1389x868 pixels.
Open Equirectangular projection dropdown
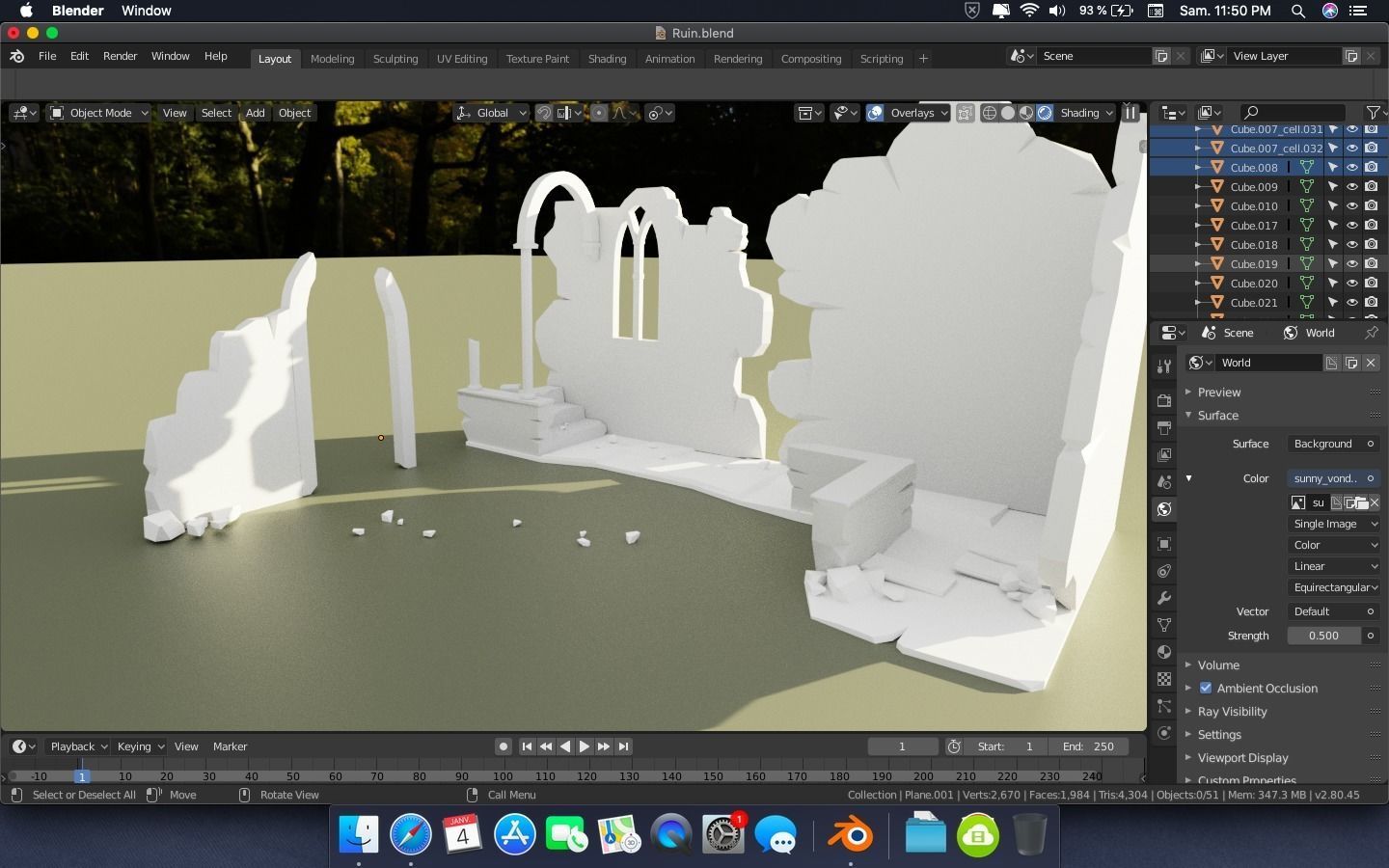[x=1335, y=587]
